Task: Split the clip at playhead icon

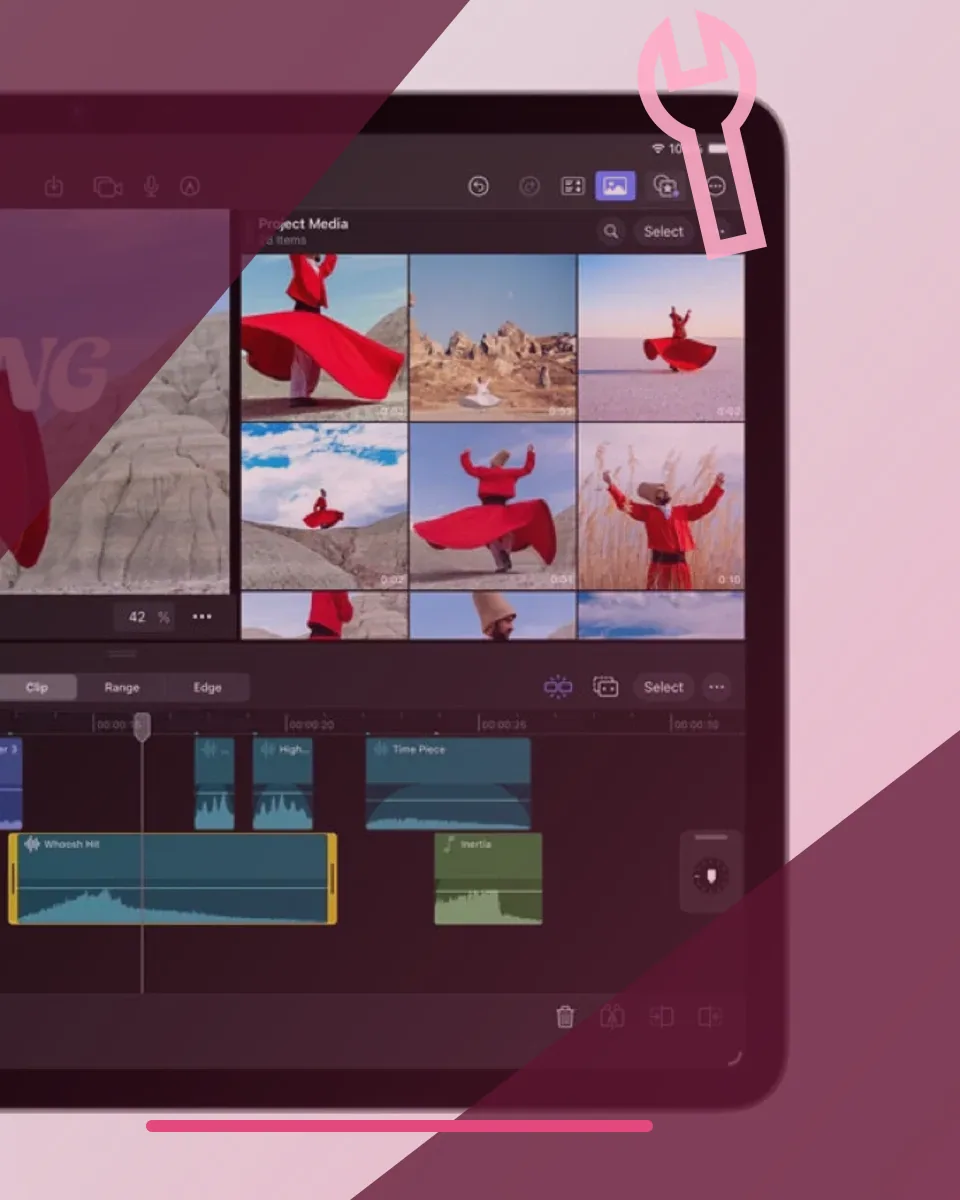Action: click(612, 1017)
